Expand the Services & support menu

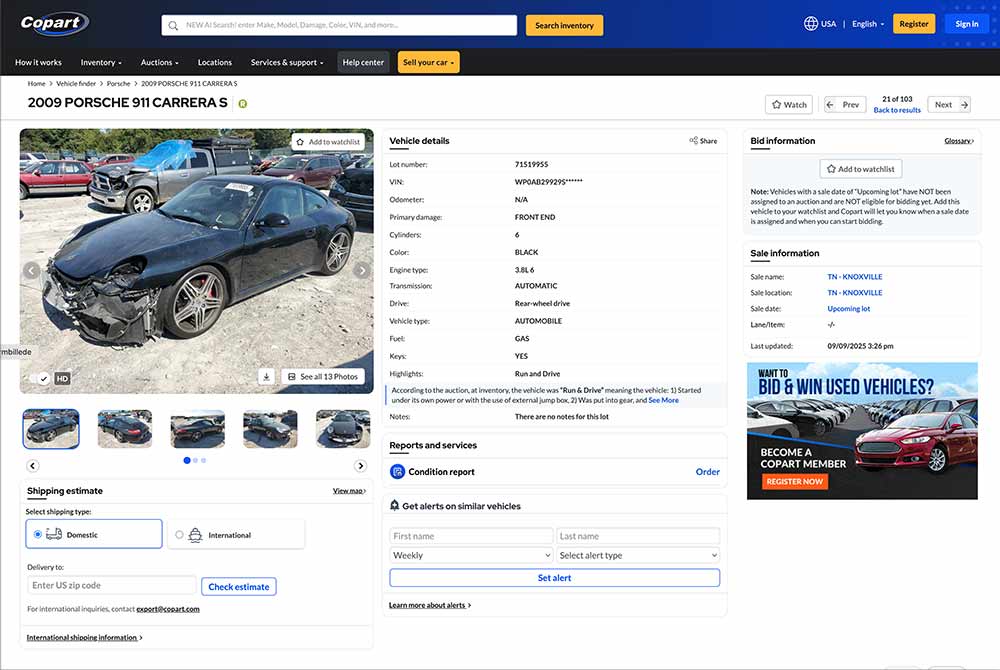[287, 62]
